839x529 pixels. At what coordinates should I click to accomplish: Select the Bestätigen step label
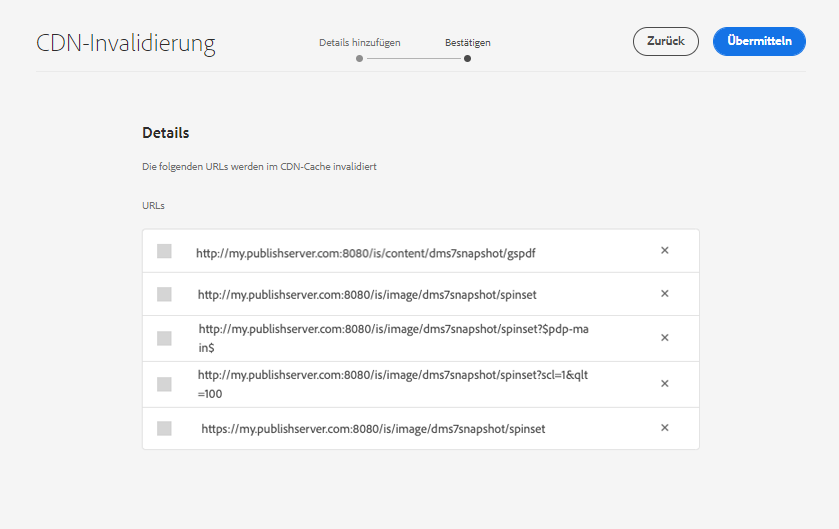click(x=468, y=43)
